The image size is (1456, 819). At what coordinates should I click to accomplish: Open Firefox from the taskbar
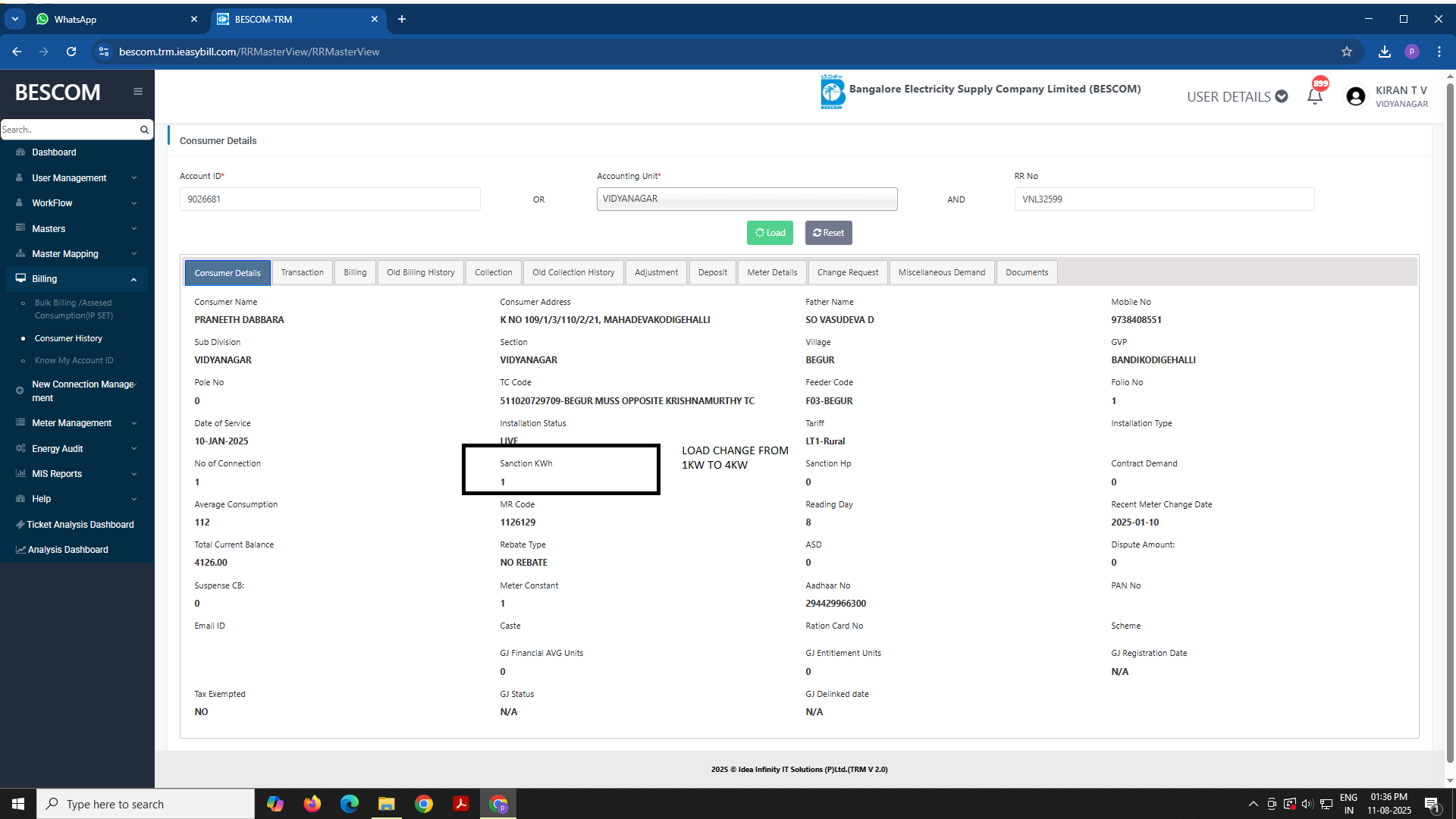click(x=312, y=804)
